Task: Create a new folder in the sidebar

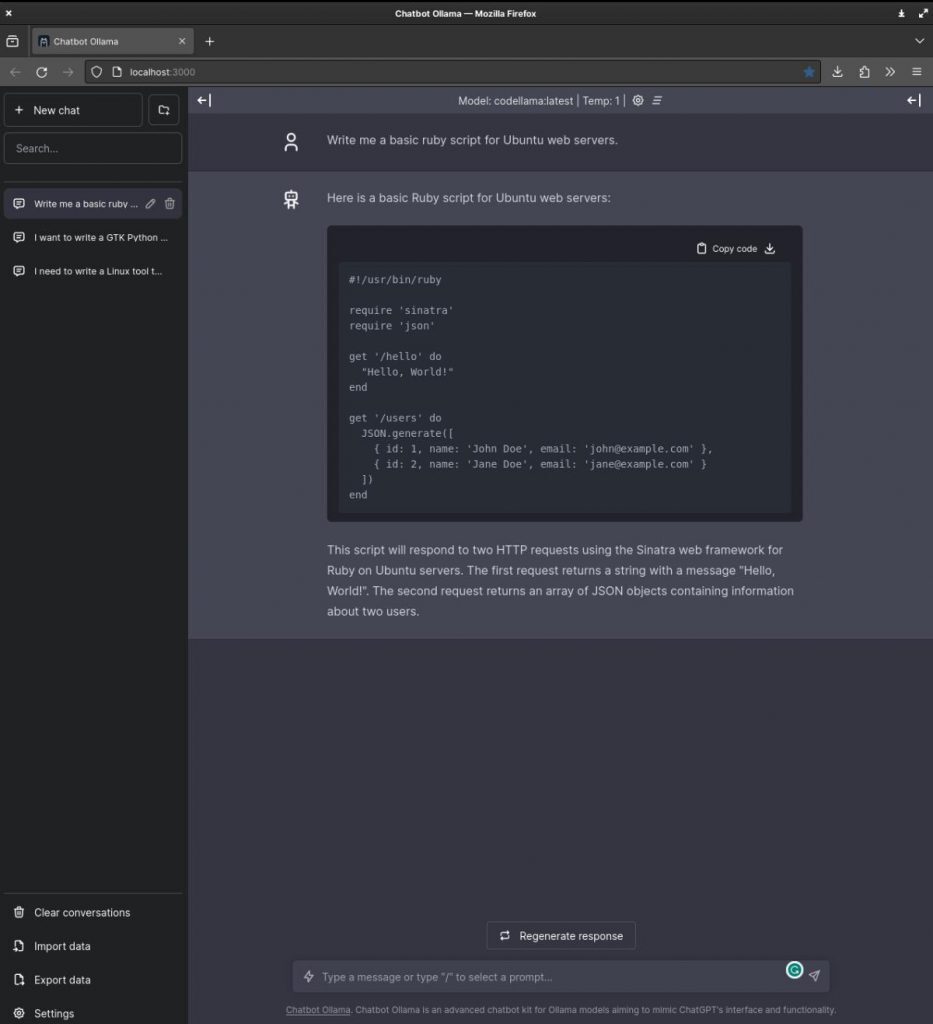Action: [164, 110]
